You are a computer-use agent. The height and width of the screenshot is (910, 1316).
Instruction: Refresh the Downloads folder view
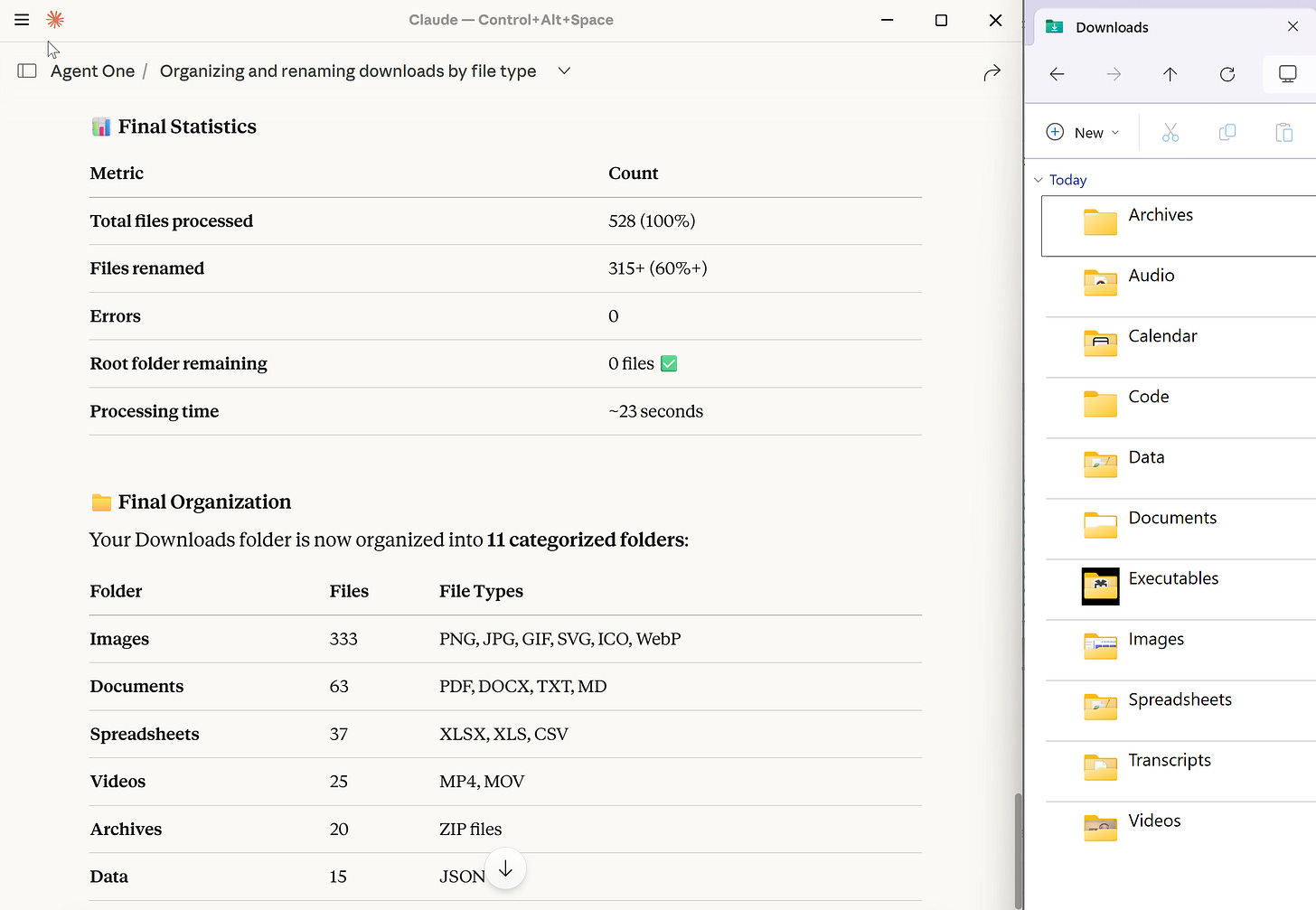pos(1227,74)
